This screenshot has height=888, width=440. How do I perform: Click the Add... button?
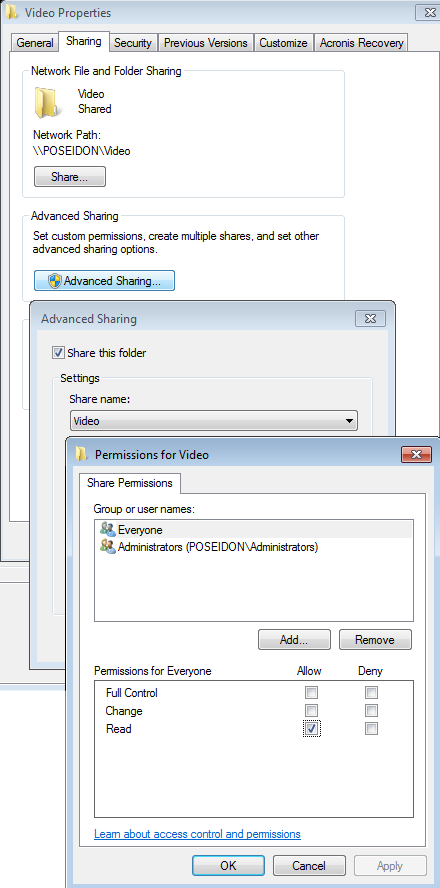pyautogui.click(x=294, y=640)
